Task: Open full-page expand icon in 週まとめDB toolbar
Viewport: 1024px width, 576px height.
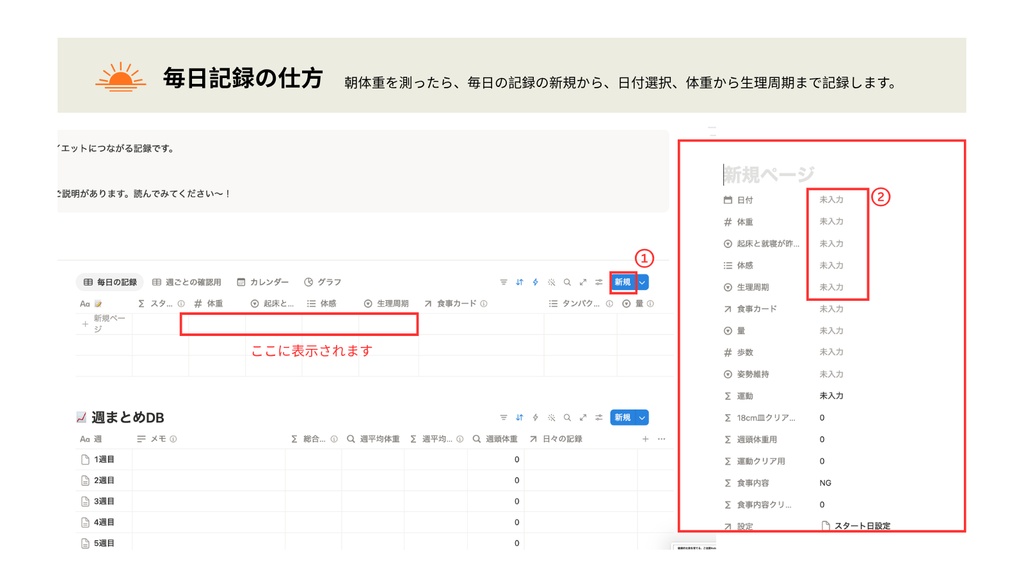Action: 583,417
